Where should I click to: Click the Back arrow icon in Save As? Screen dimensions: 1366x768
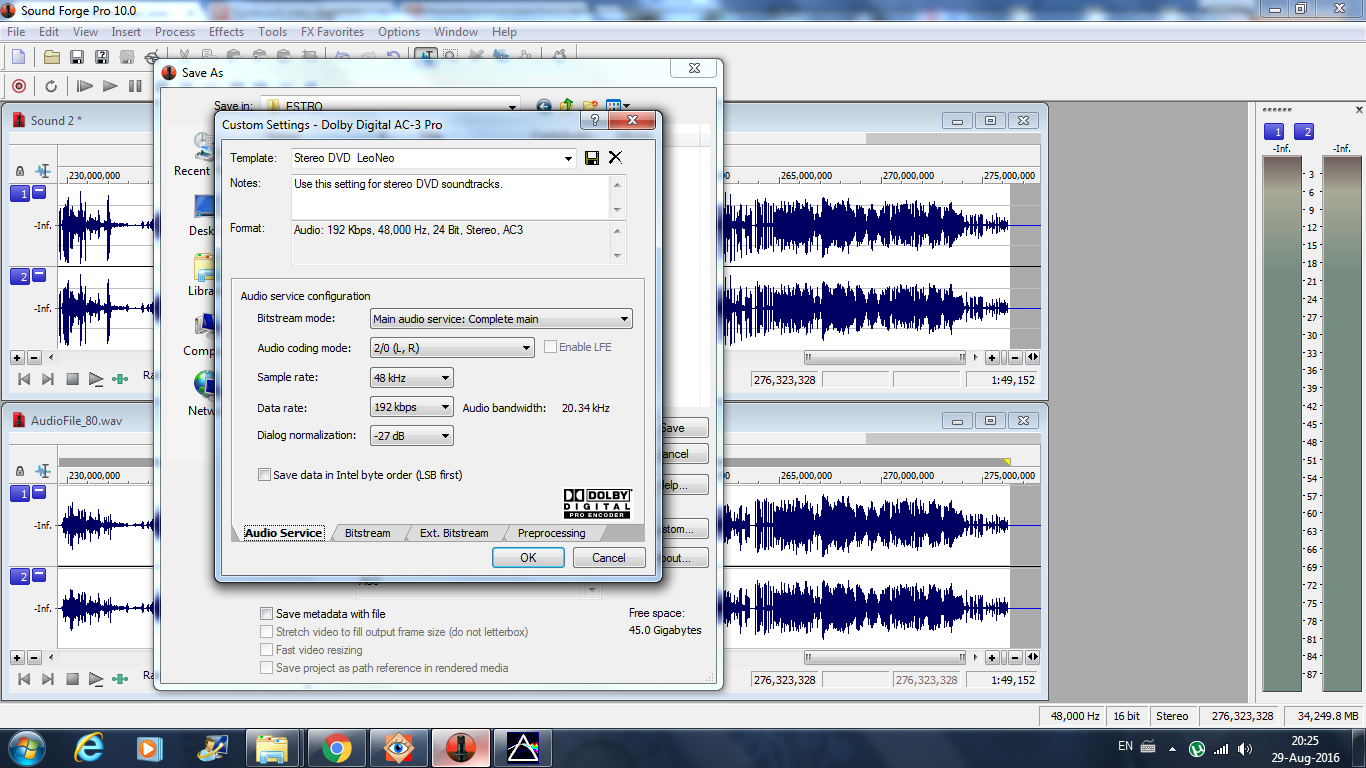[x=544, y=106]
